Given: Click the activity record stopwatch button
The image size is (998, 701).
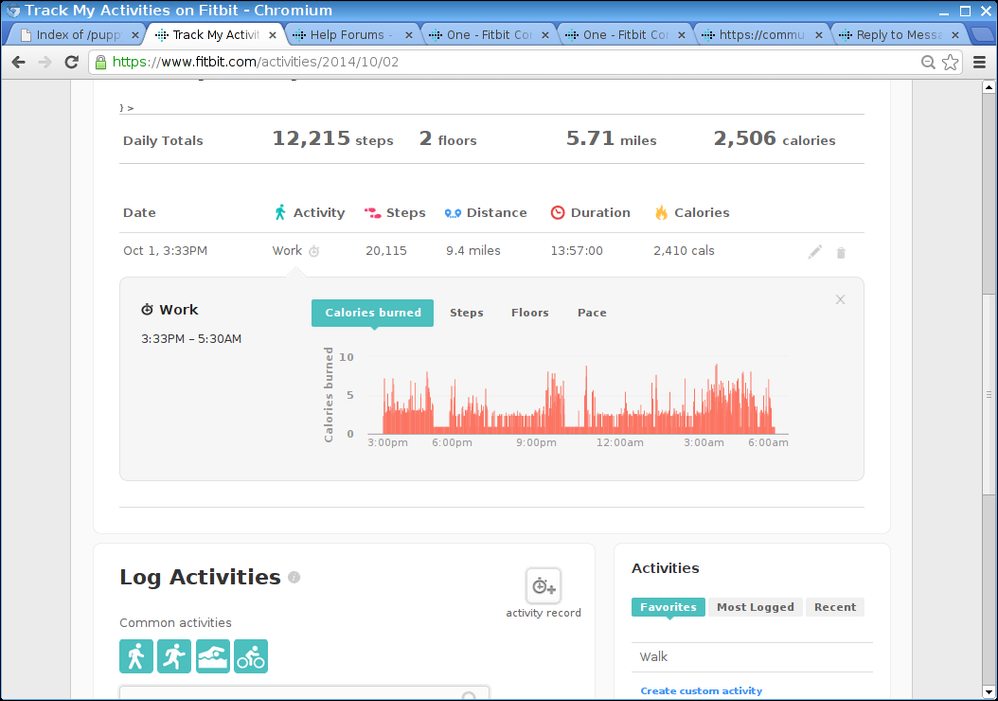Looking at the screenshot, I should 544,586.
